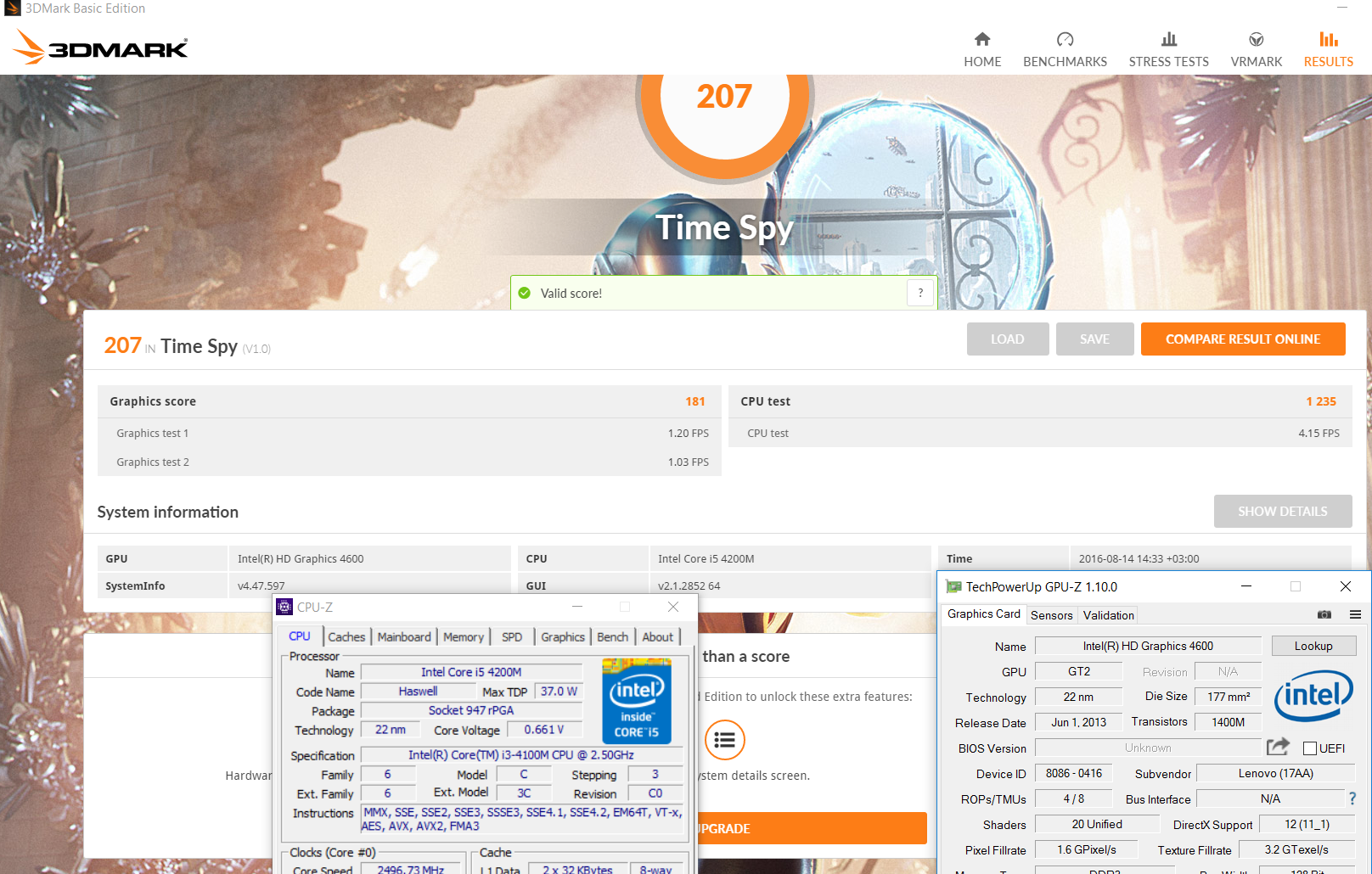Click the Haswell code name field
Screen dimensions: 1372x874
coord(418,692)
